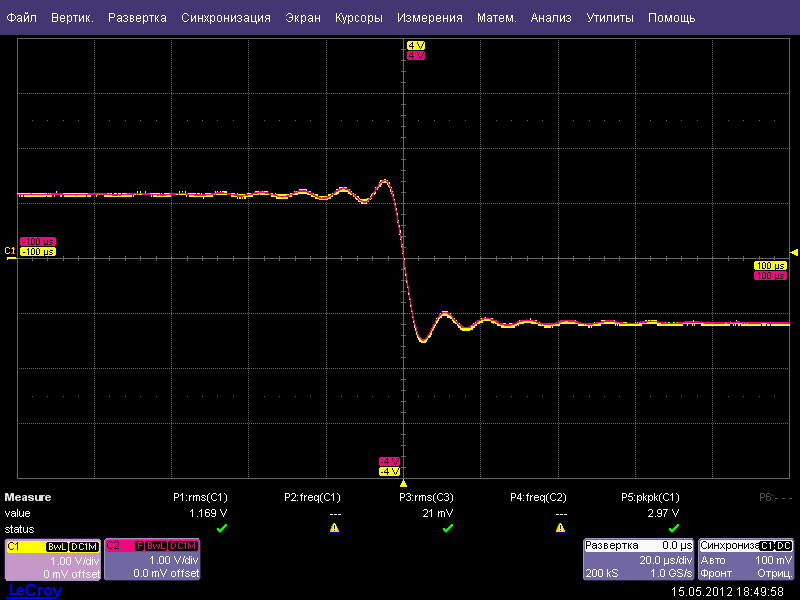Open the Синхронизация trigger descriptor box
Image resolution: width=800 pixels, height=600 pixels.
click(746, 560)
